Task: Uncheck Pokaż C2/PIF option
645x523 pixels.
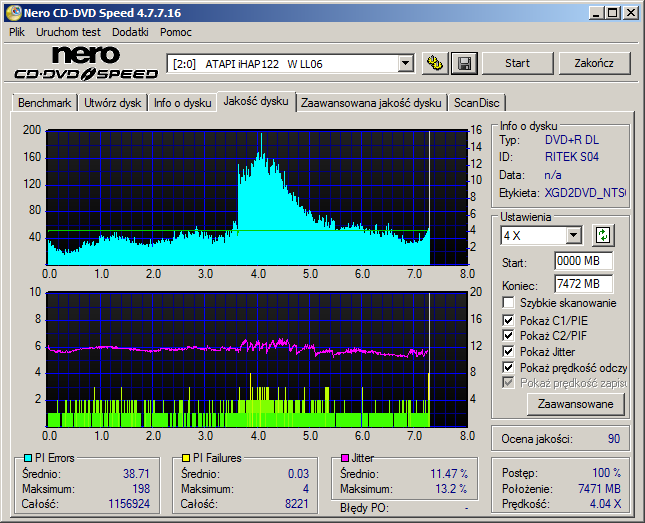Action: point(508,335)
